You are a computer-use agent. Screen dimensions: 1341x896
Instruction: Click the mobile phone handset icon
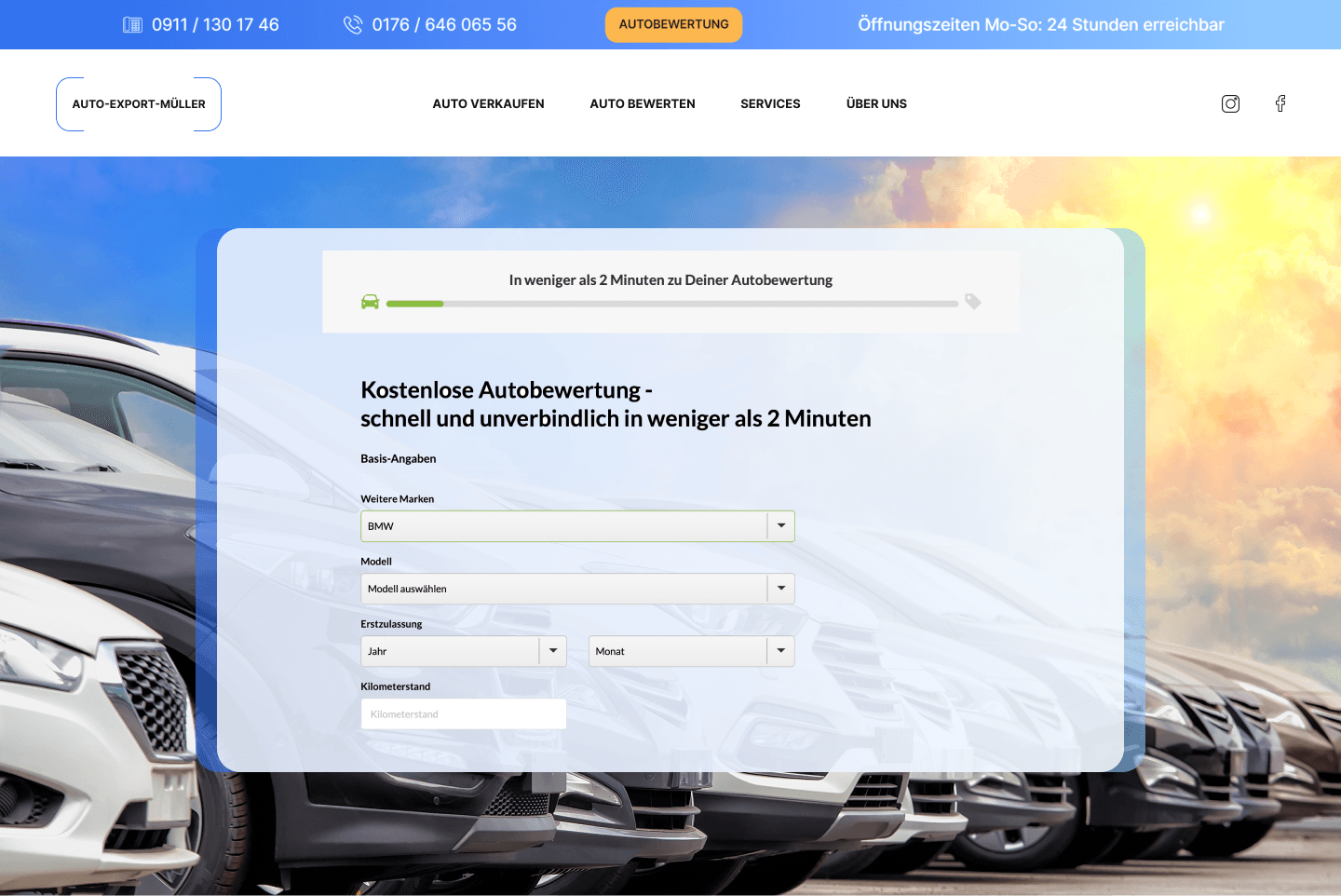(x=353, y=25)
